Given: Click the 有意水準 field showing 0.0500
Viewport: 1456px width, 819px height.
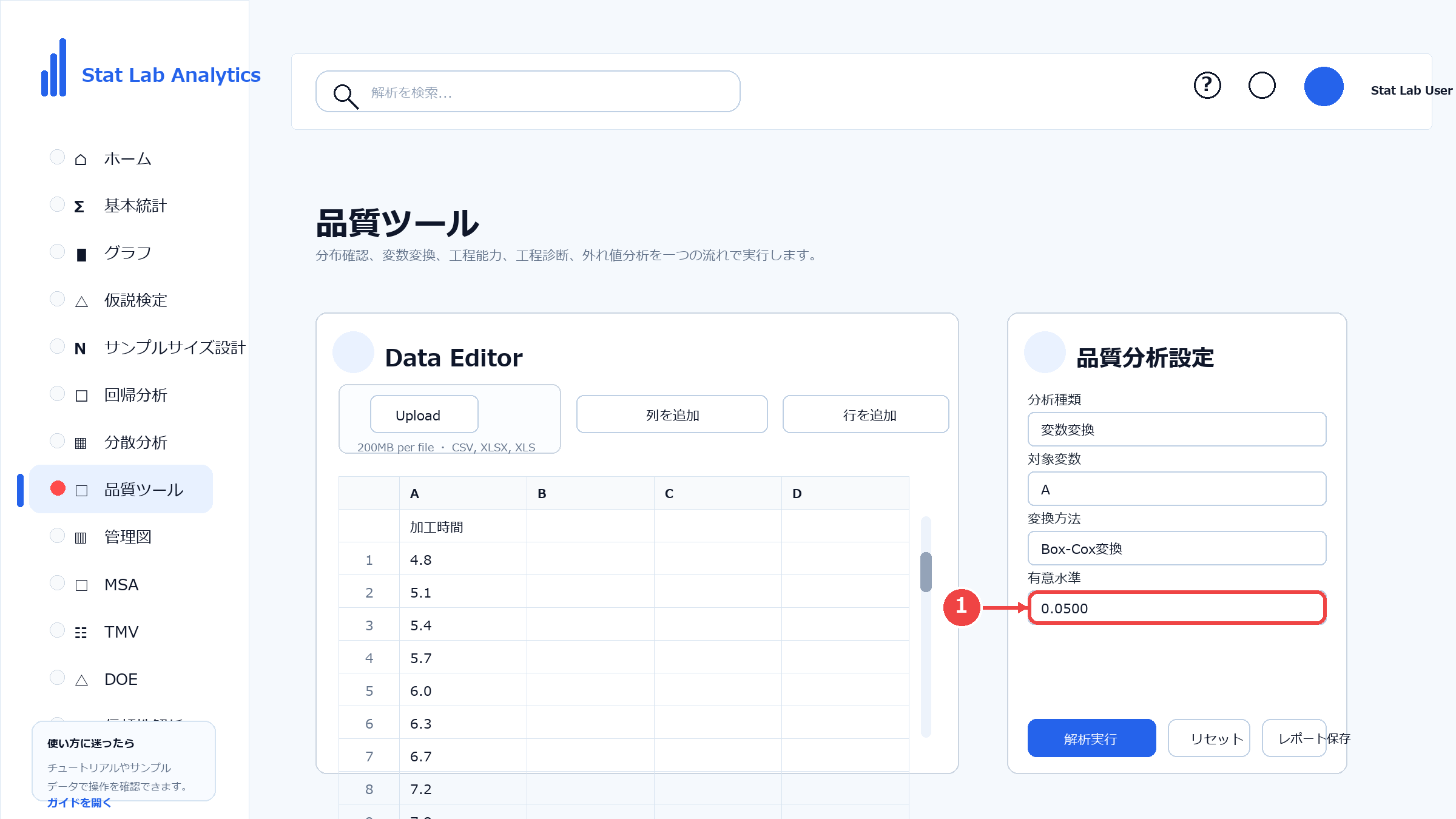Looking at the screenshot, I should click(x=1177, y=608).
